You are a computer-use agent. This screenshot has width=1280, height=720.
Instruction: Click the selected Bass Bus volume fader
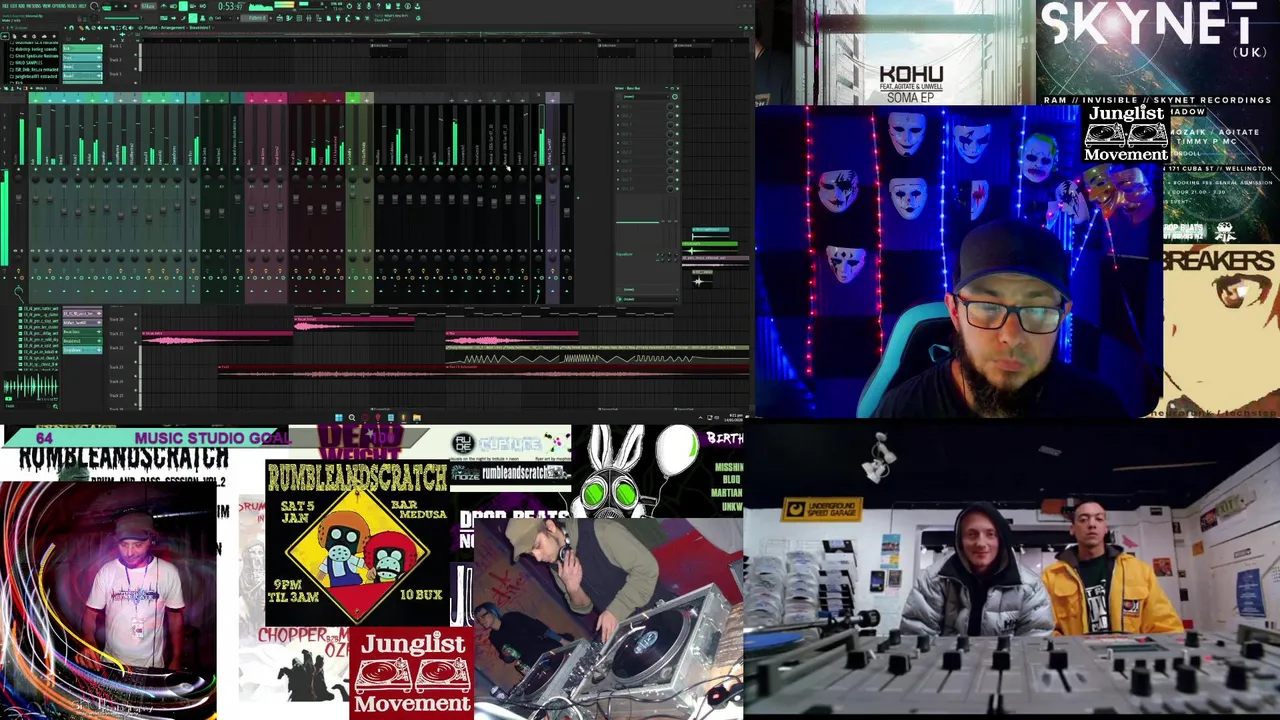538,199
